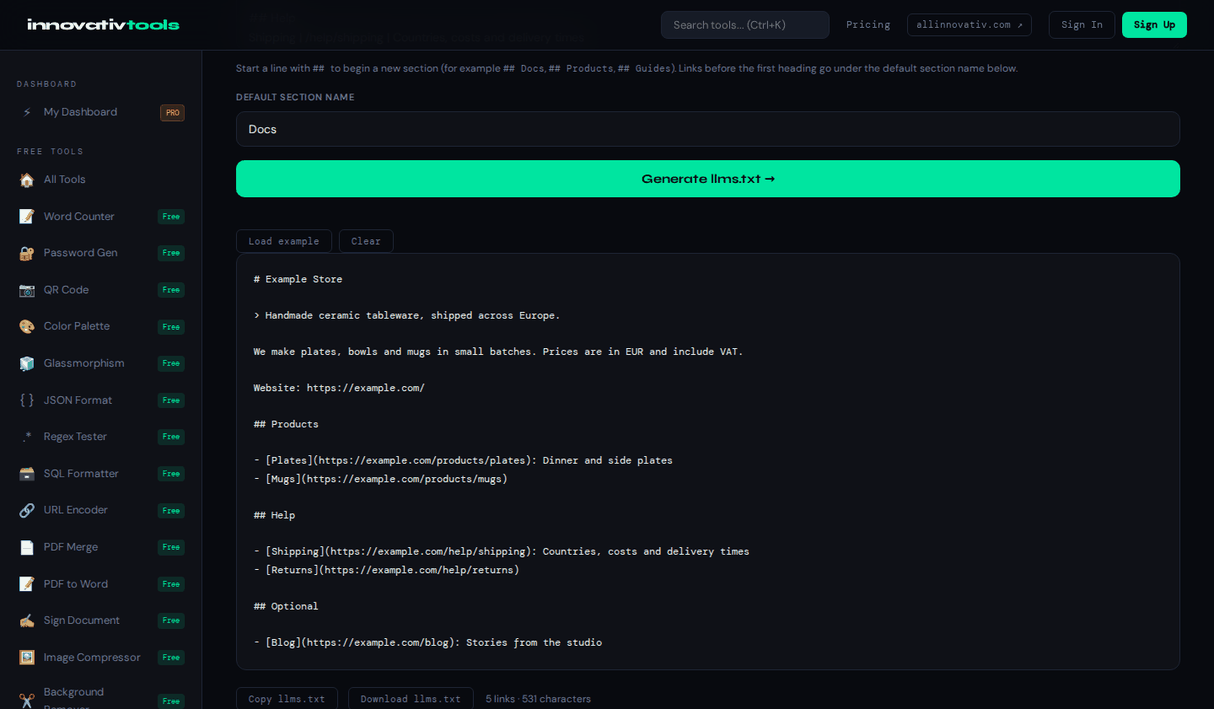Screen dimensions: 1214x709
Task: Click the PDF to Word icon
Action: [x=27, y=584]
